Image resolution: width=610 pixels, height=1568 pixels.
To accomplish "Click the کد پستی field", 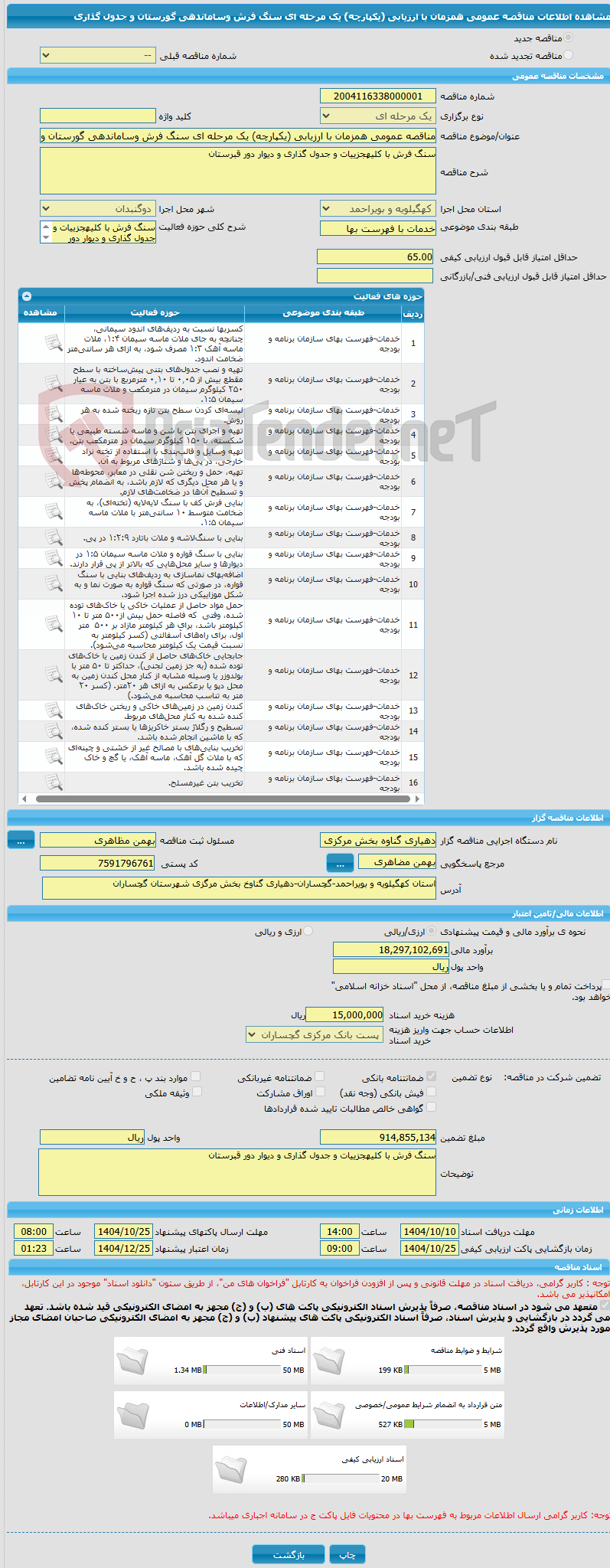I will 97,864.
